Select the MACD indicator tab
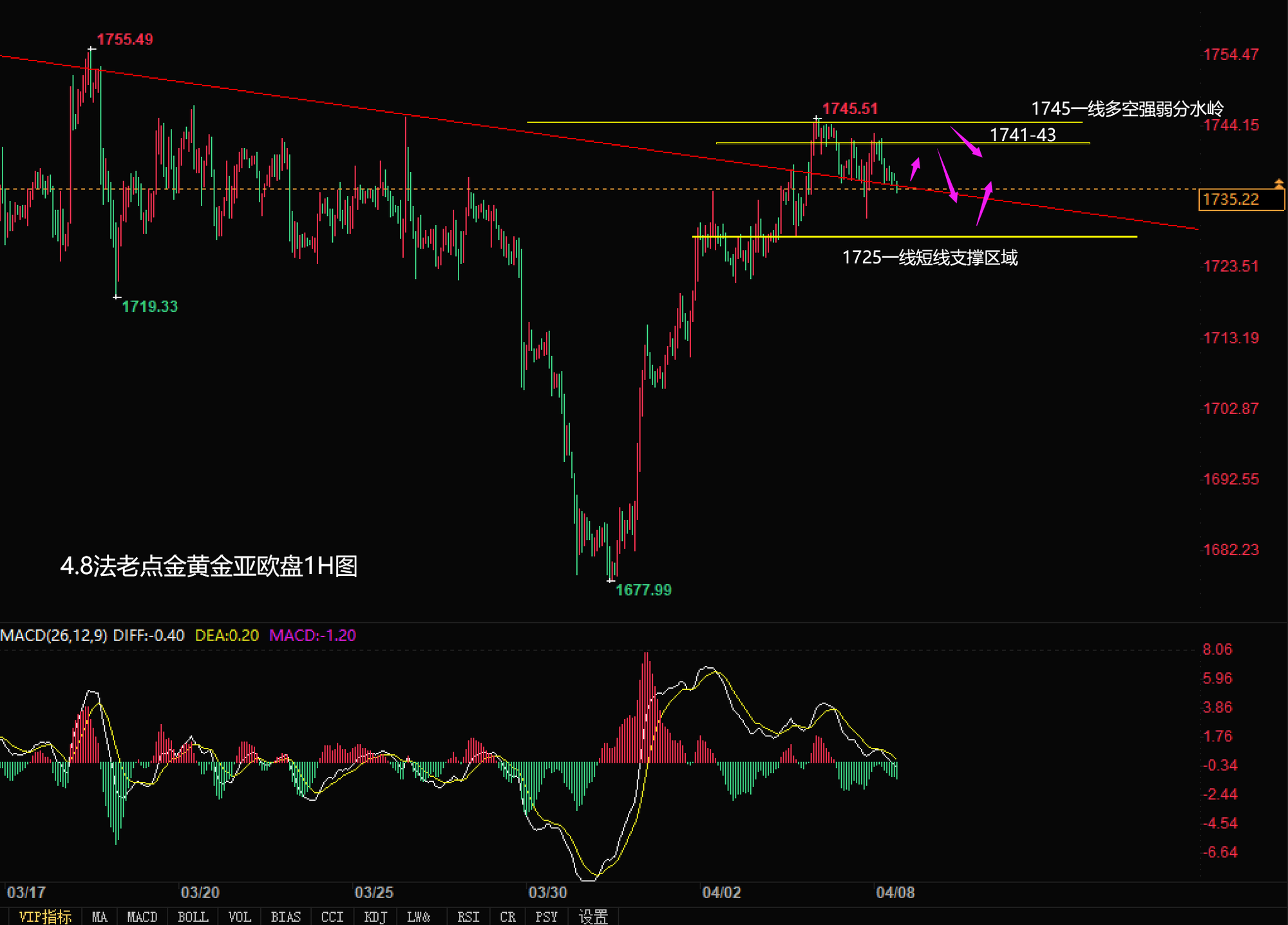1288x925 pixels. coord(142,917)
